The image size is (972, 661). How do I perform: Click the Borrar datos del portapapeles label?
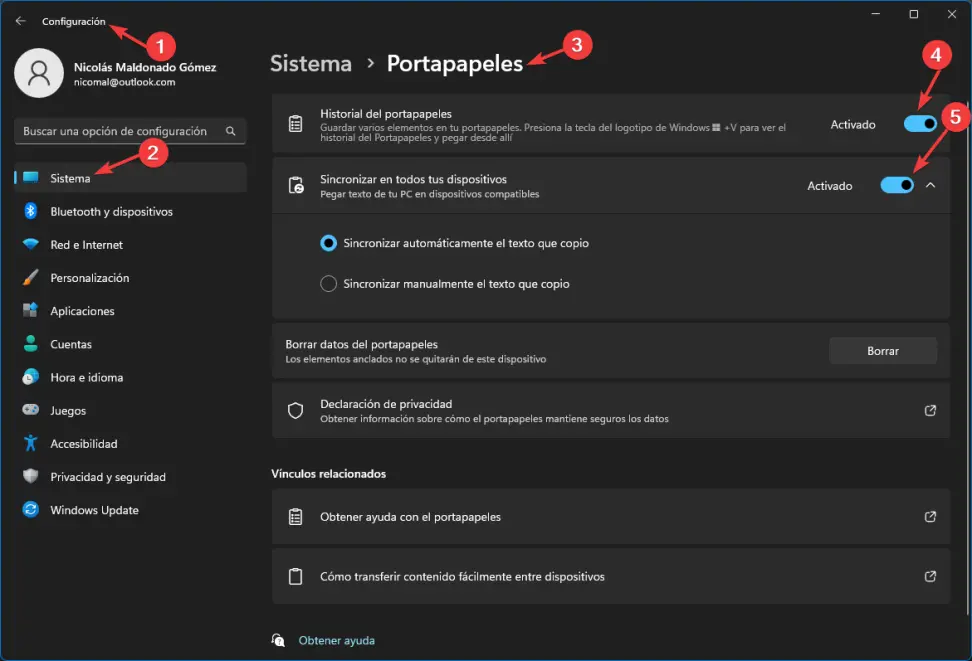(x=361, y=344)
